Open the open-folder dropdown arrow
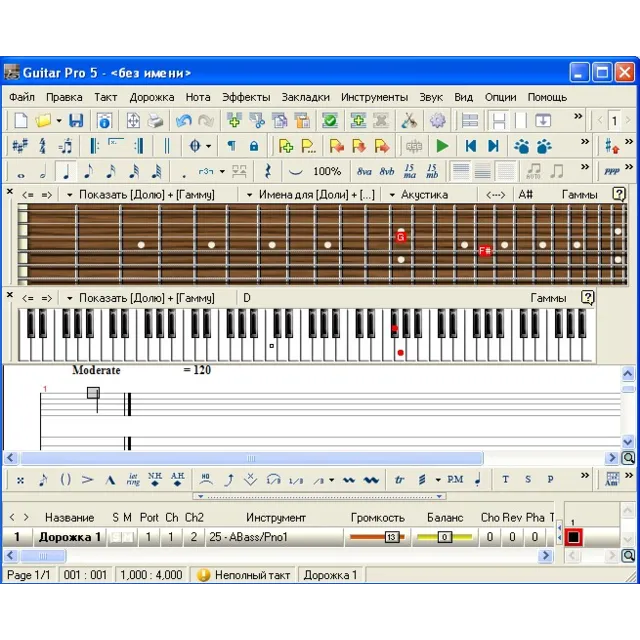Viewport: 640px width, 640px height. pyautogui.click(x=59, y=121)
